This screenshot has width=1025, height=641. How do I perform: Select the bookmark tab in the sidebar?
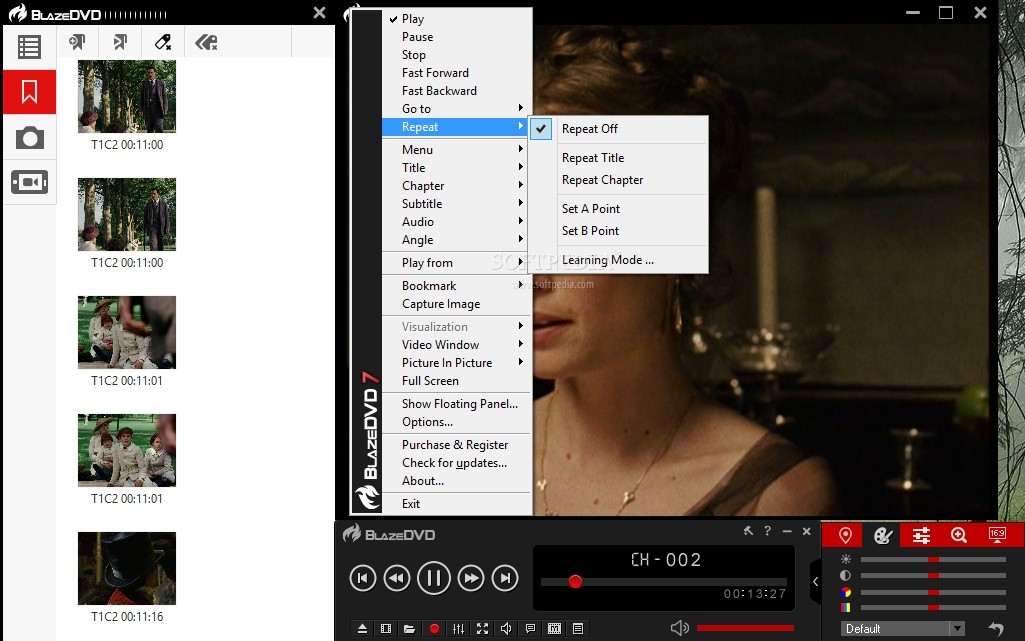point(29,91)
